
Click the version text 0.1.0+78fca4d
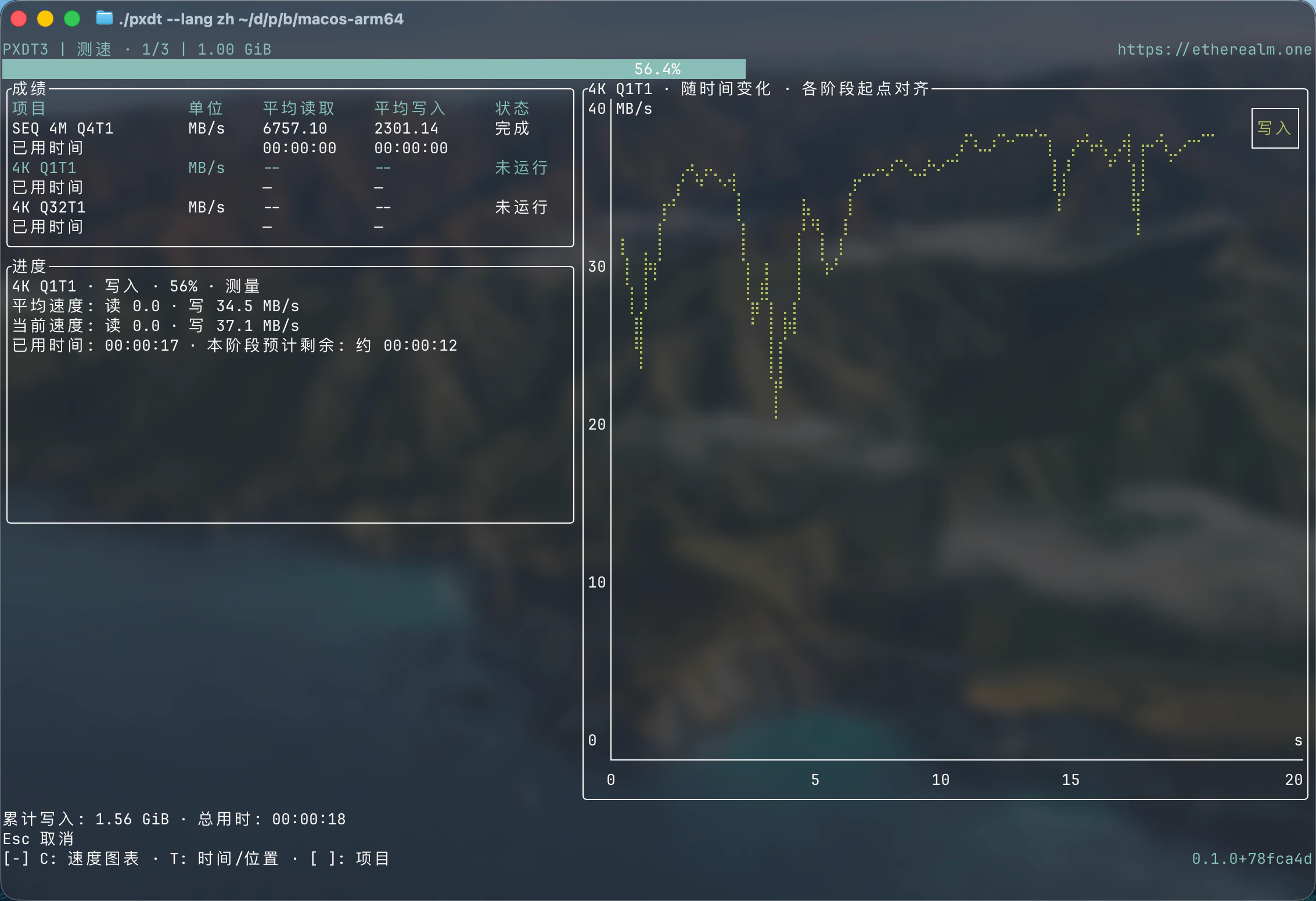pos(1252,859)
